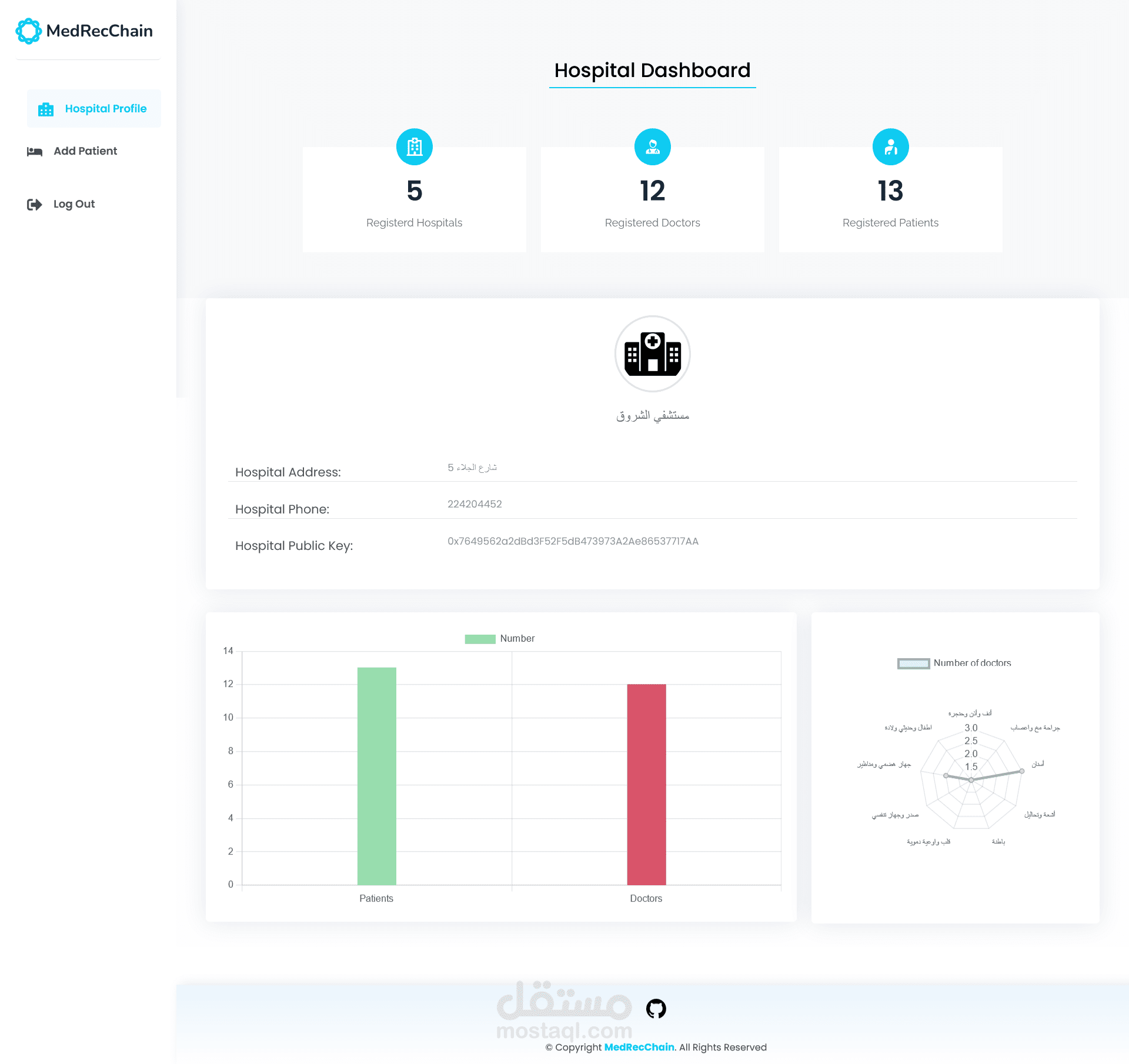This screenshot has width=1129, height=1064.
Task: Toggle the Number of doctors legend
Action: (x=913, y=663)
